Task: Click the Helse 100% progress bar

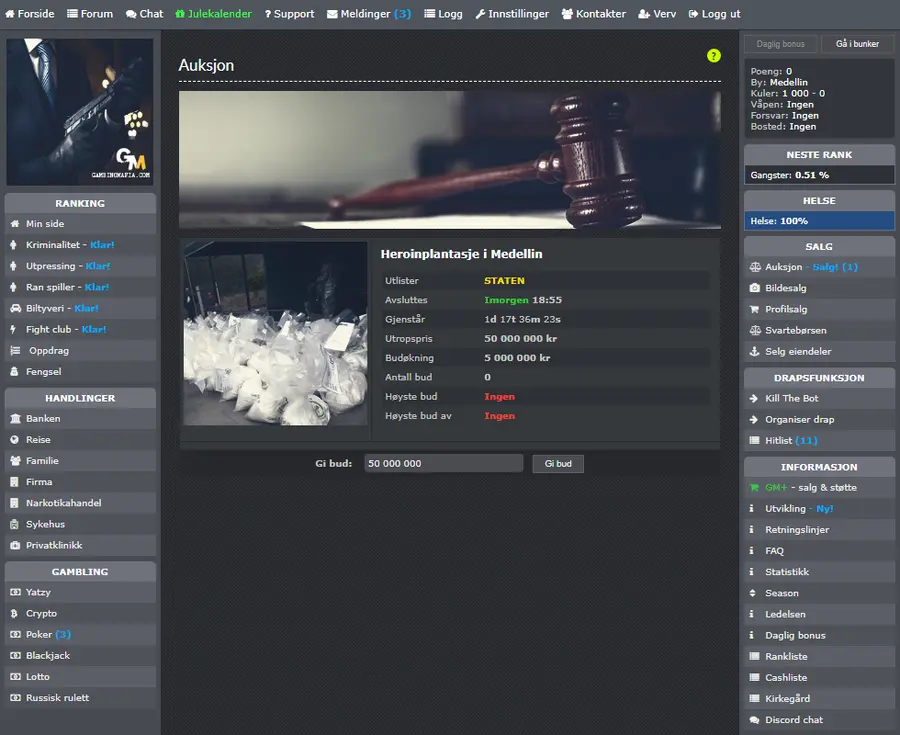Action: click(x=819, y=221)
